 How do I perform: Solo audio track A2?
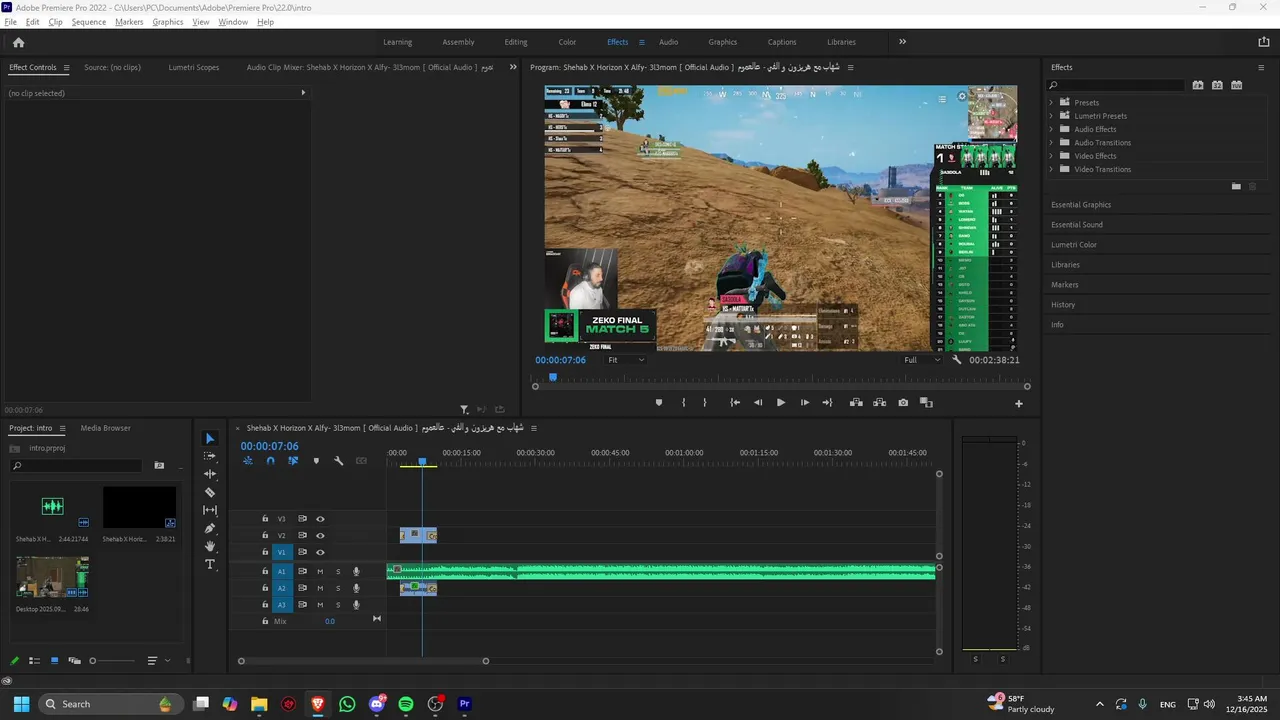point(338,588)
